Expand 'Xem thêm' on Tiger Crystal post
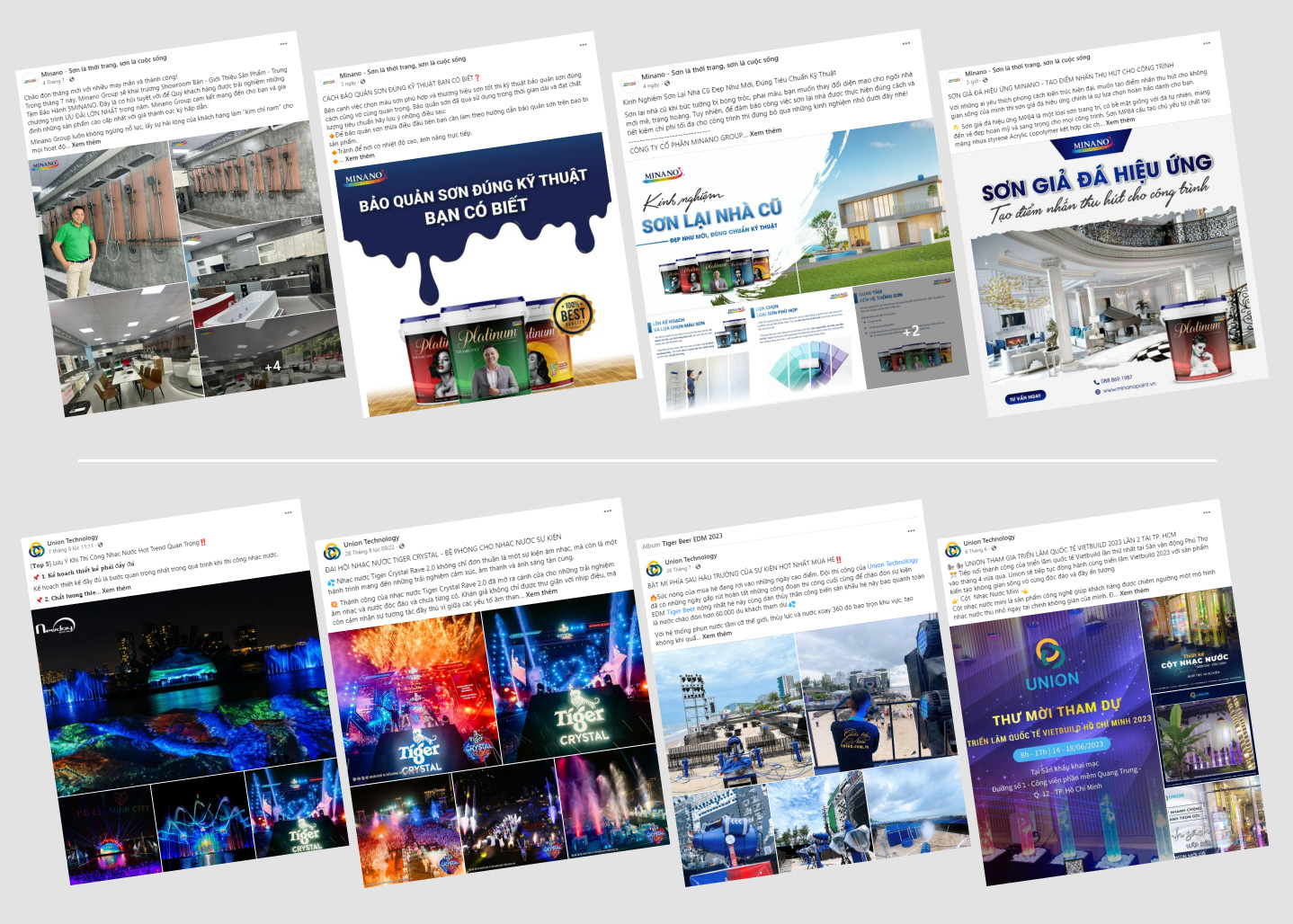 click(541, 593)
